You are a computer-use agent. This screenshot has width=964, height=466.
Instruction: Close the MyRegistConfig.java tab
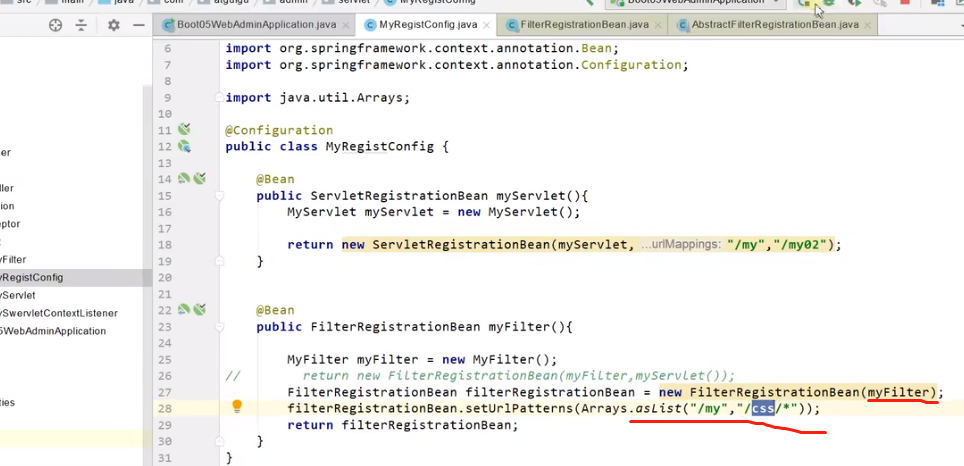coord(486,26)
